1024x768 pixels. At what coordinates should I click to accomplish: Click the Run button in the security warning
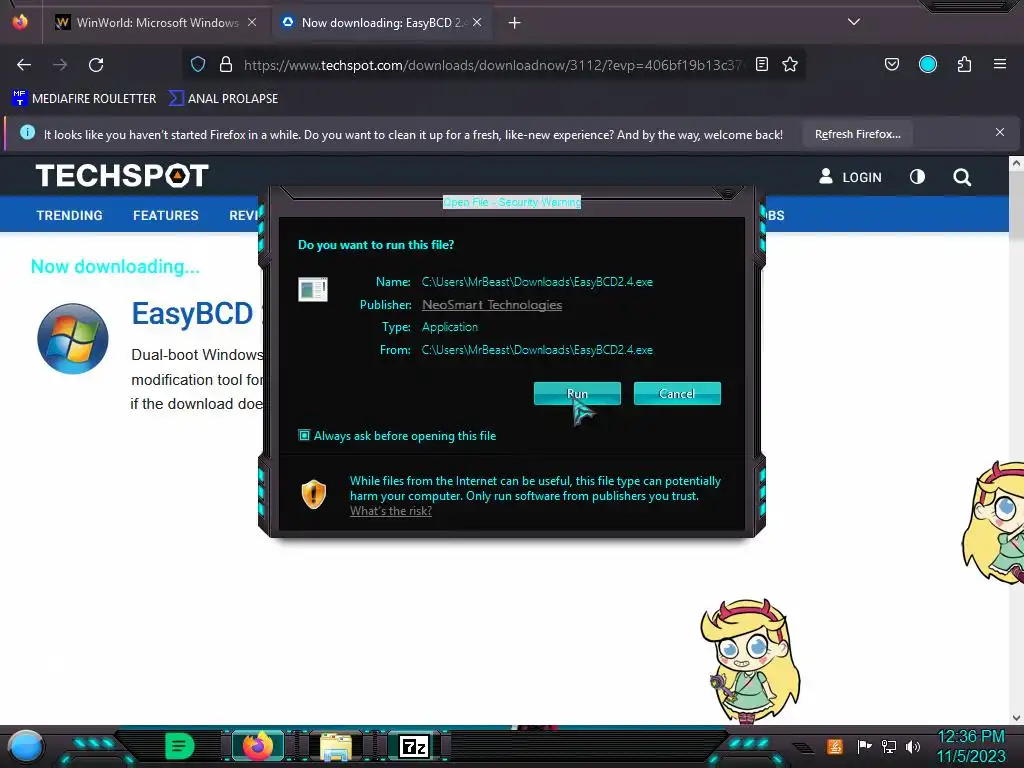coord(577,393)
